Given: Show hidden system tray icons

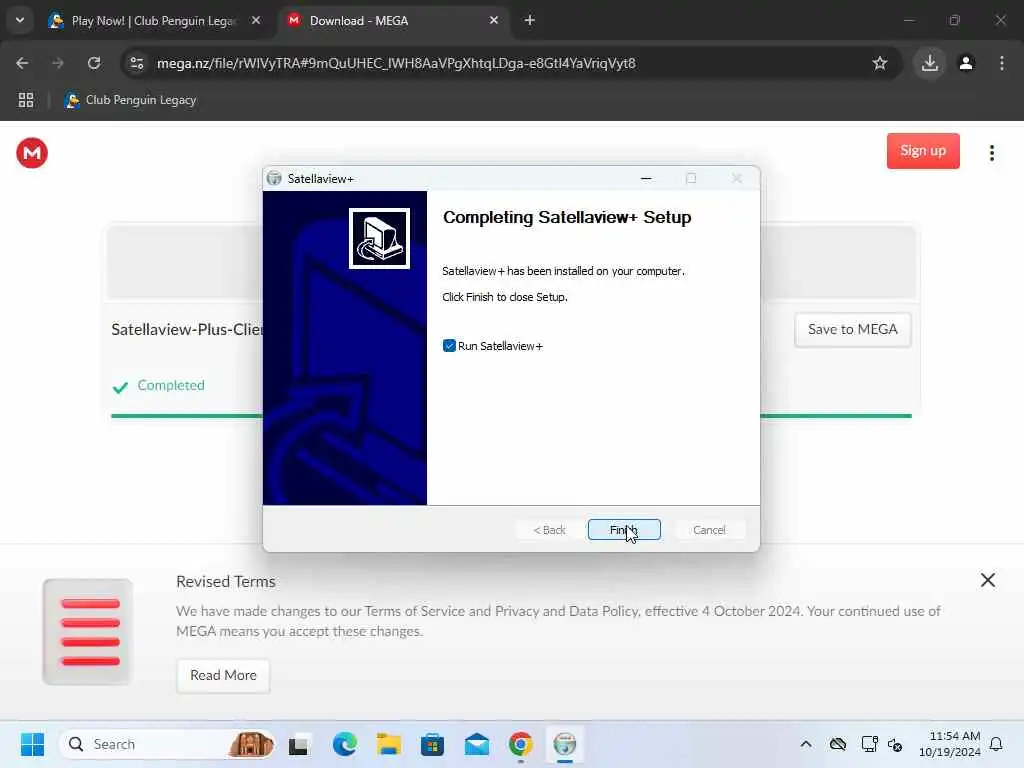Looking at the screenshot, I should [x=806, y=744].
